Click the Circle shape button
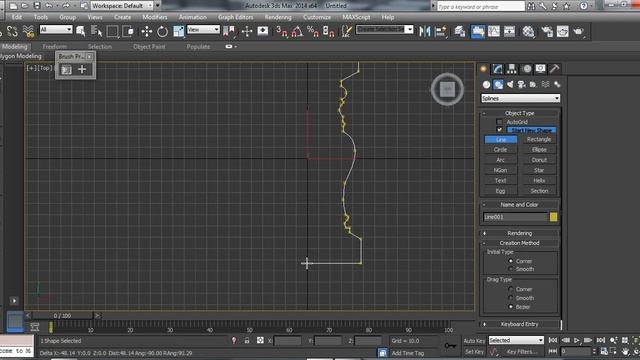The image size is (640, 360). pyautogui.click(x=500, y=149)
